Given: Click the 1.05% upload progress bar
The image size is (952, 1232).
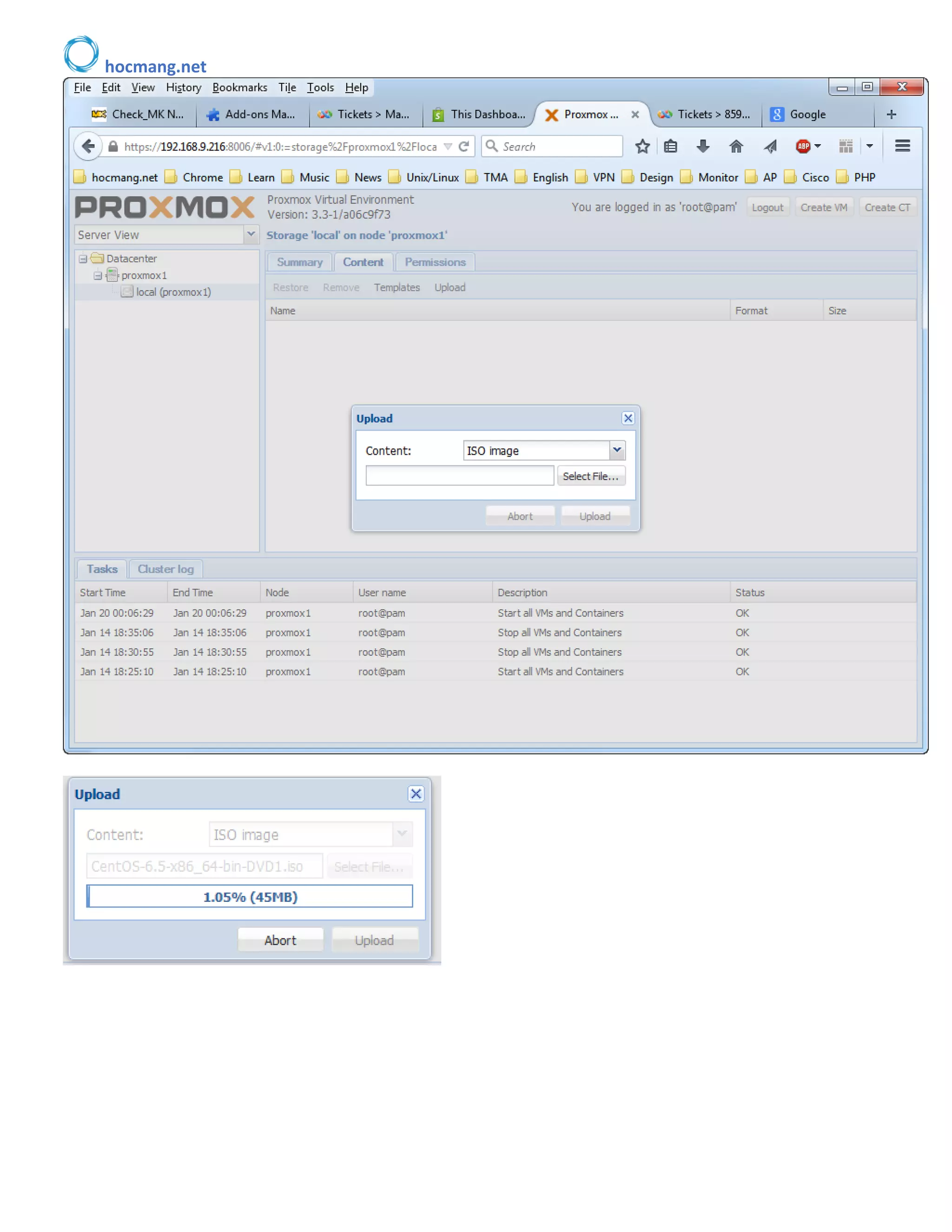Looking at the screenshot, I should 249,896.
